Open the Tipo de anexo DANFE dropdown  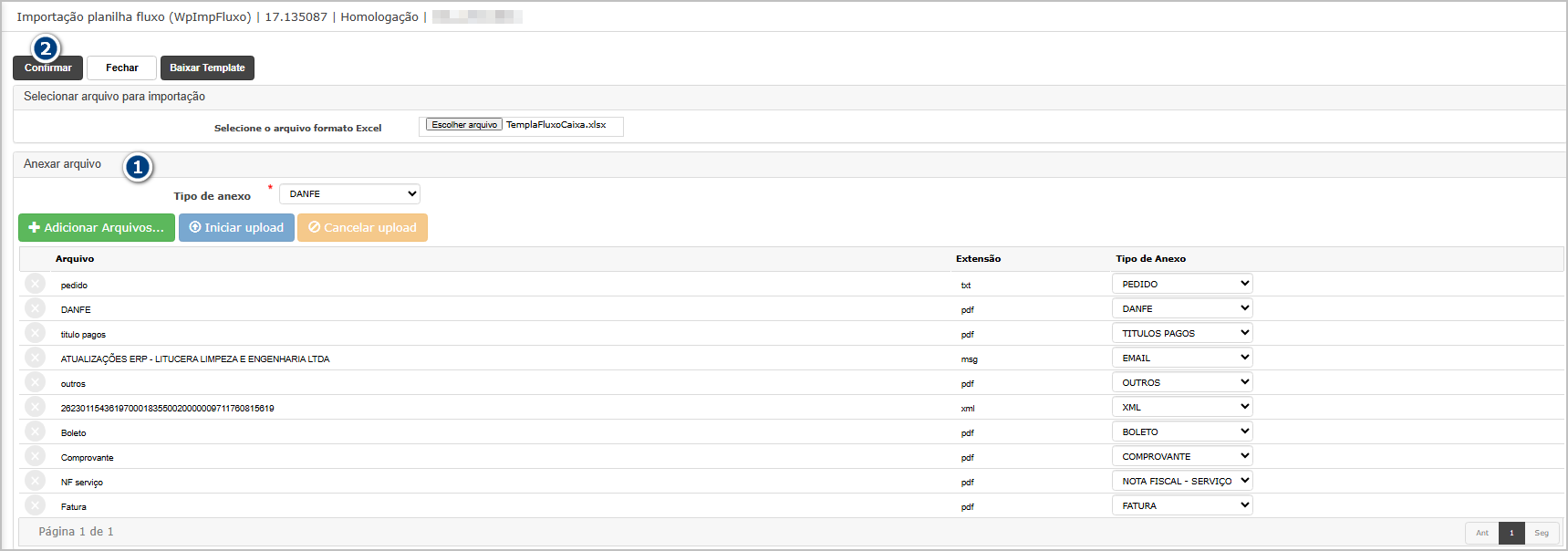click(349, 194)
